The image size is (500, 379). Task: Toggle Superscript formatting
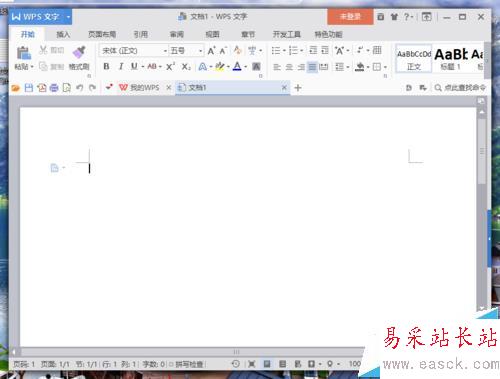(170, 66)
